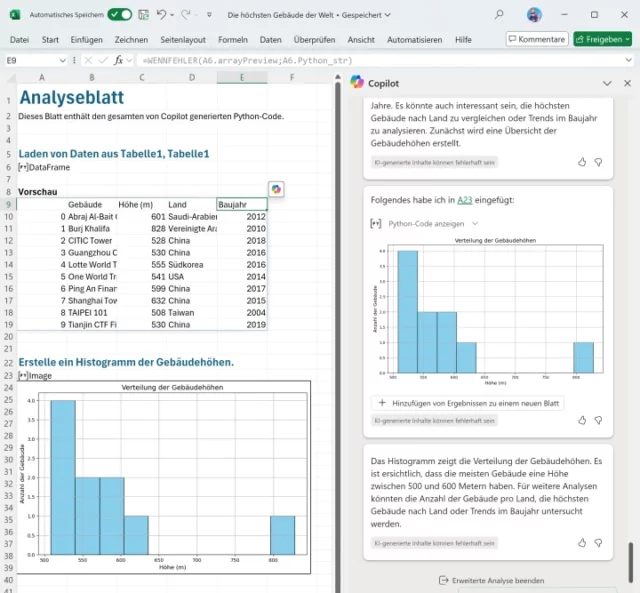The width and height of the screenshot is (640, 593).
Task: Open the user profile picture
Action: [x=534, y=15]
